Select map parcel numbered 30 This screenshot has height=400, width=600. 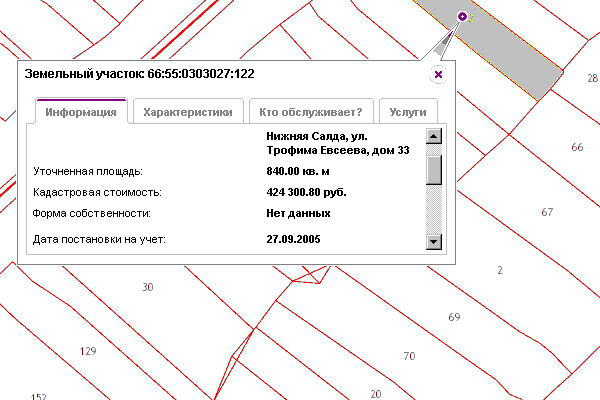[x=148, y=287]
